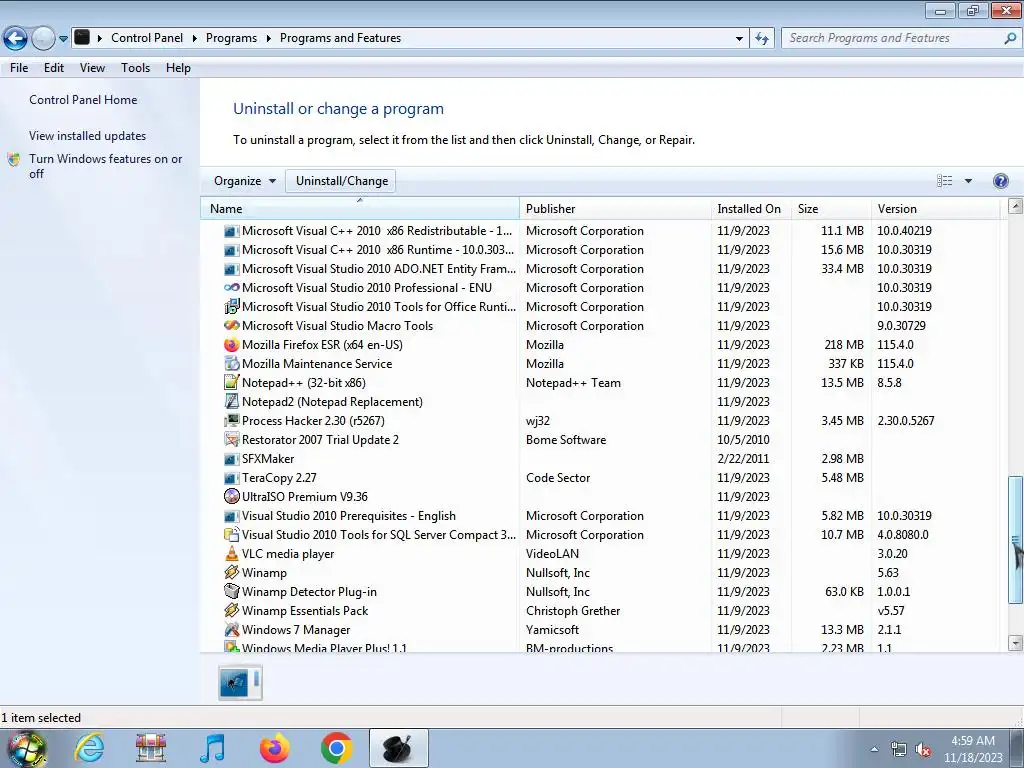Open Firefox from the taskbar

click(274, 748)
